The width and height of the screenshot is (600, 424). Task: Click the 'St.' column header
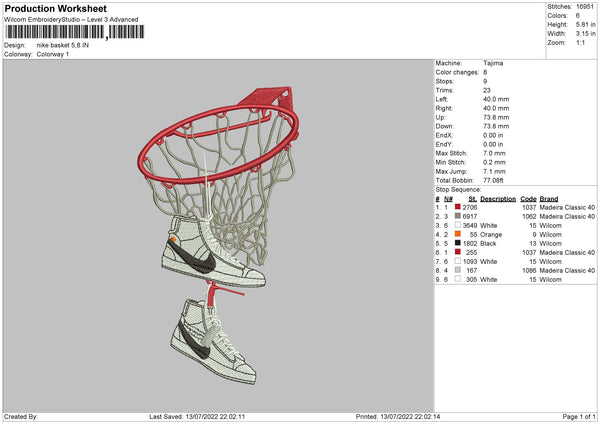pyautogui.click(x=473, y=199)
